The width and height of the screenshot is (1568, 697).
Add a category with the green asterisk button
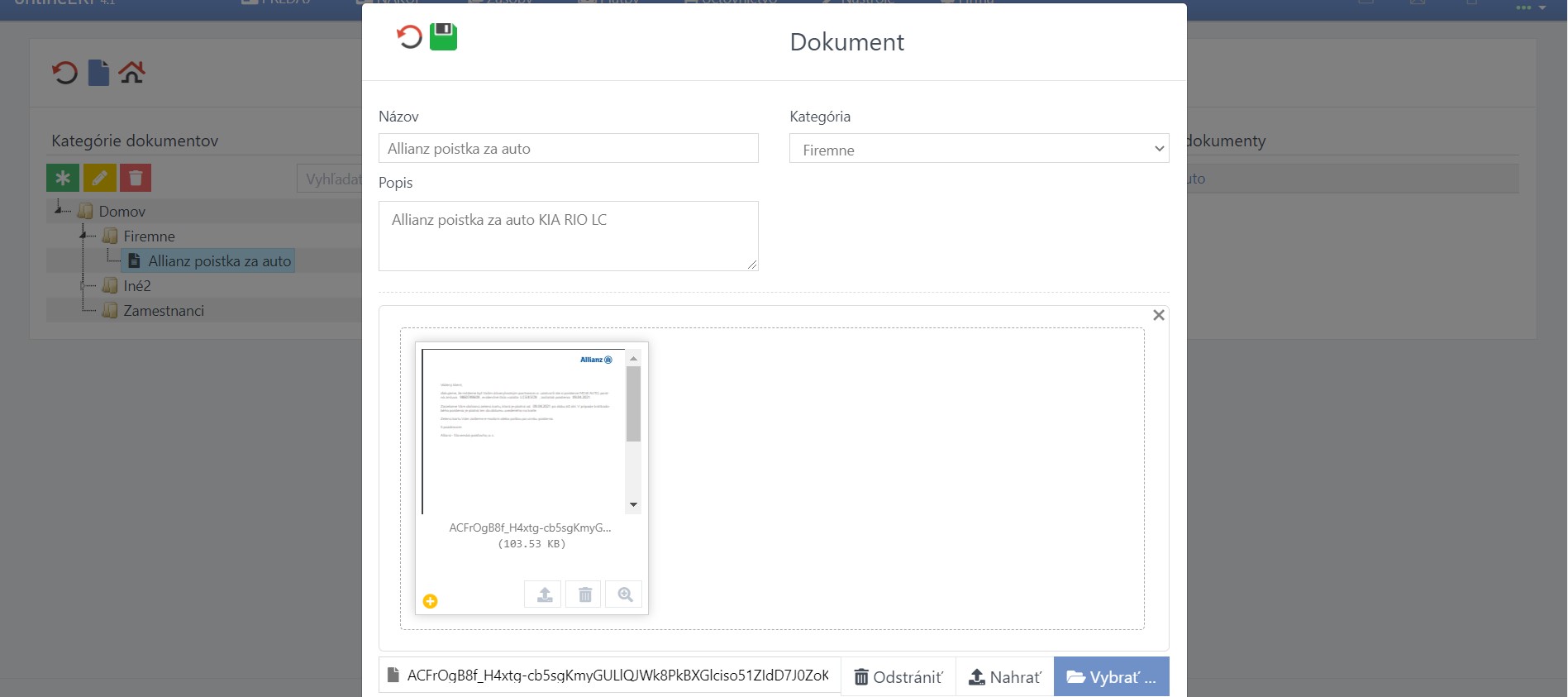click(63, 178)
